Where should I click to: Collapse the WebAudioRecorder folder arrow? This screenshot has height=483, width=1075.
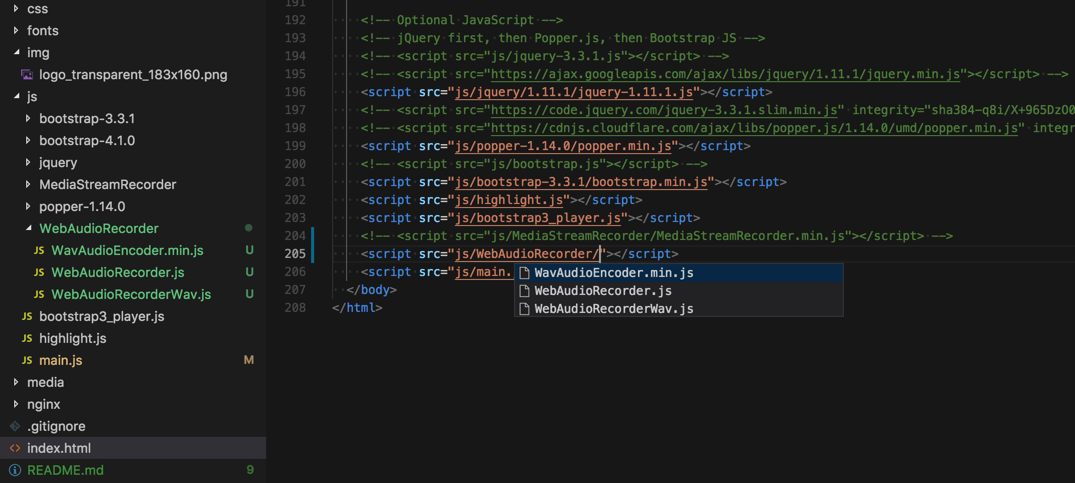[27, 228]
